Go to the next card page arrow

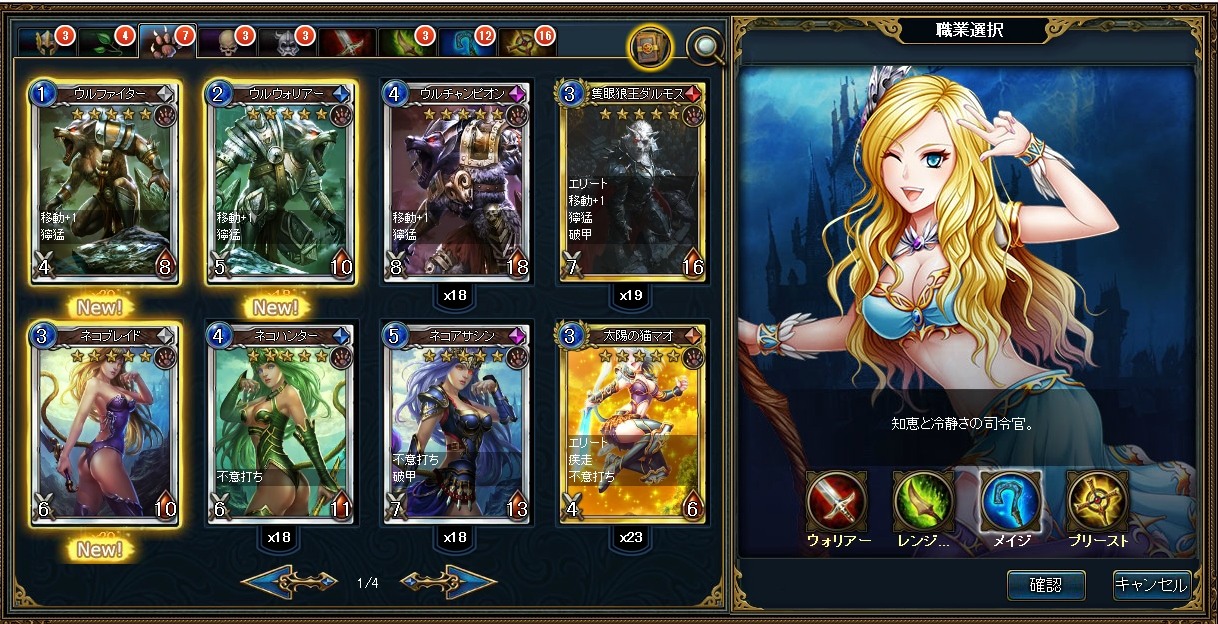tap(448, 582)
